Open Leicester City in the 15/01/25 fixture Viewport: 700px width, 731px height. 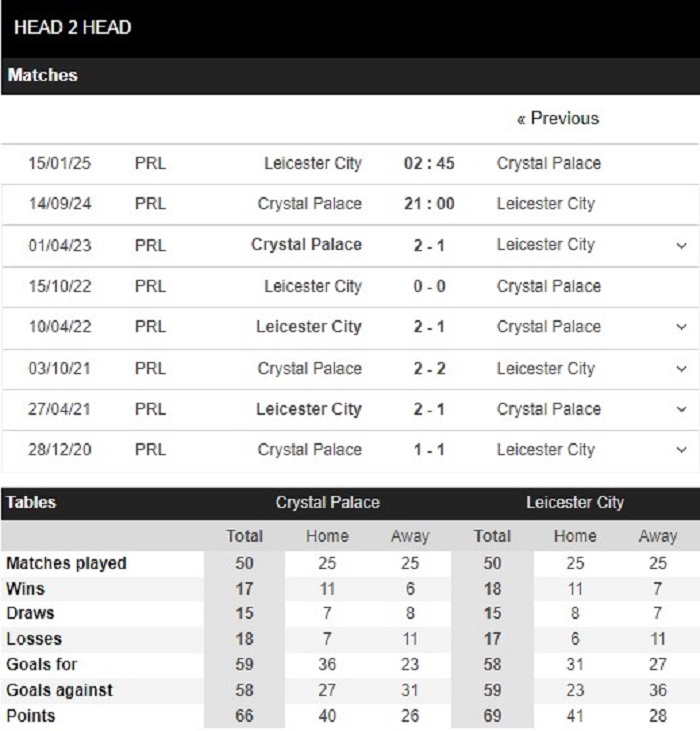(x=313, y=163)
